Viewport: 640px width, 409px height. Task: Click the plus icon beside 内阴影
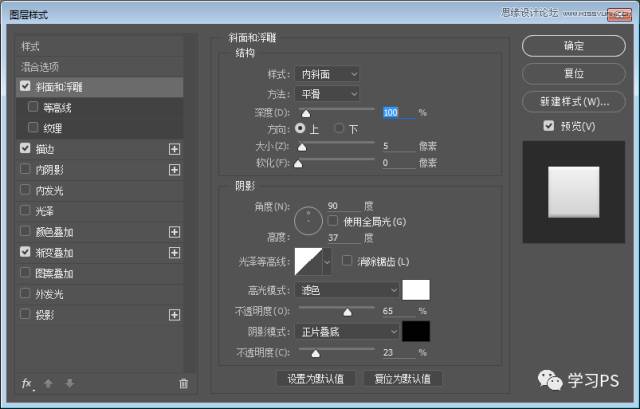[x=175, y=170]
